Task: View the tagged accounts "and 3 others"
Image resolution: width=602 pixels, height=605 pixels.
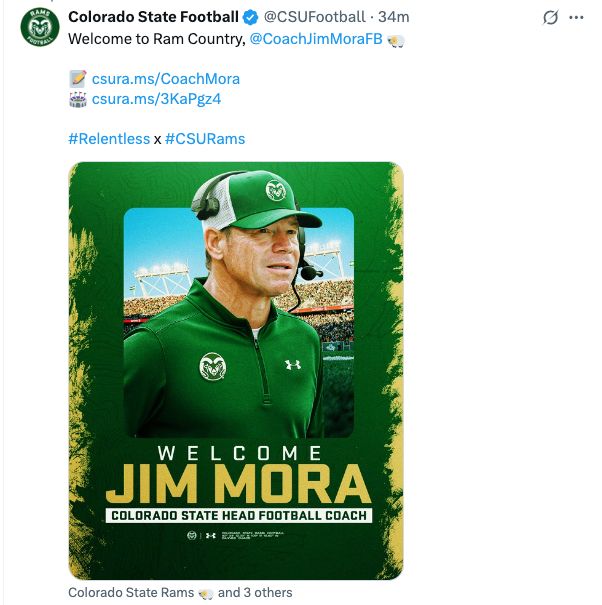Action: click(255, 593)
